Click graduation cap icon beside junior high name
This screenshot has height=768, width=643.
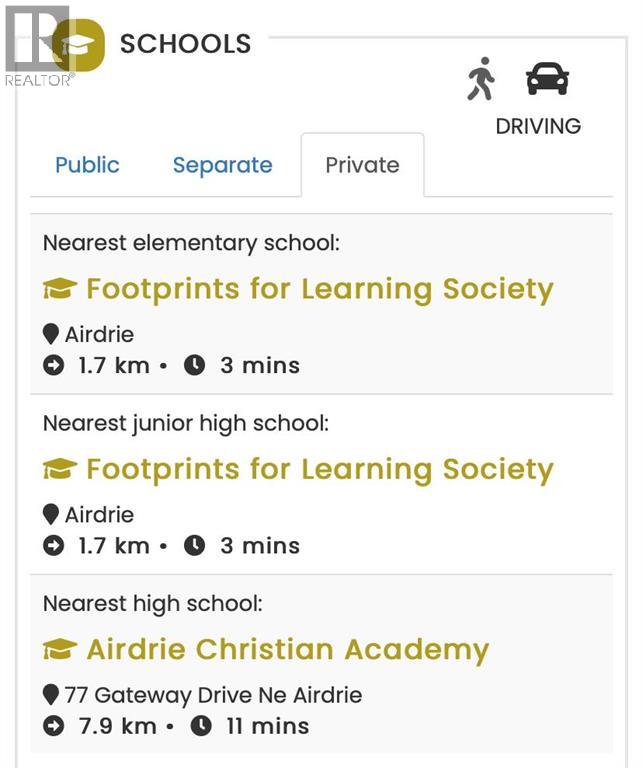(x=60, y=470)
